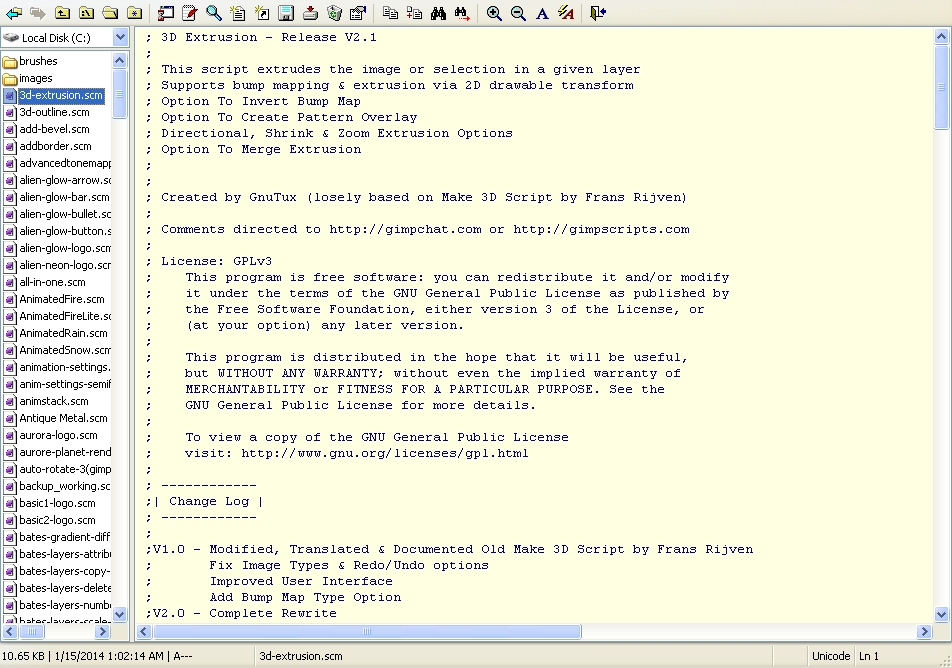Viewport: 952px width, 668px height.
Task: Click the edit notepad pencil icon
Action: (189, 13)
